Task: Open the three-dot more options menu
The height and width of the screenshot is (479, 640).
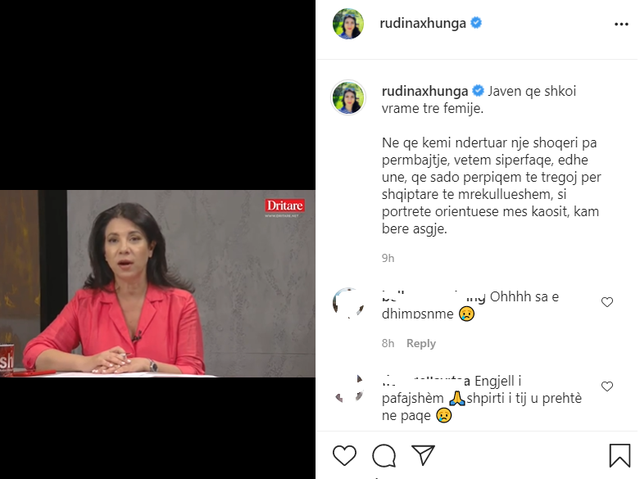Action: click(621, 24)
